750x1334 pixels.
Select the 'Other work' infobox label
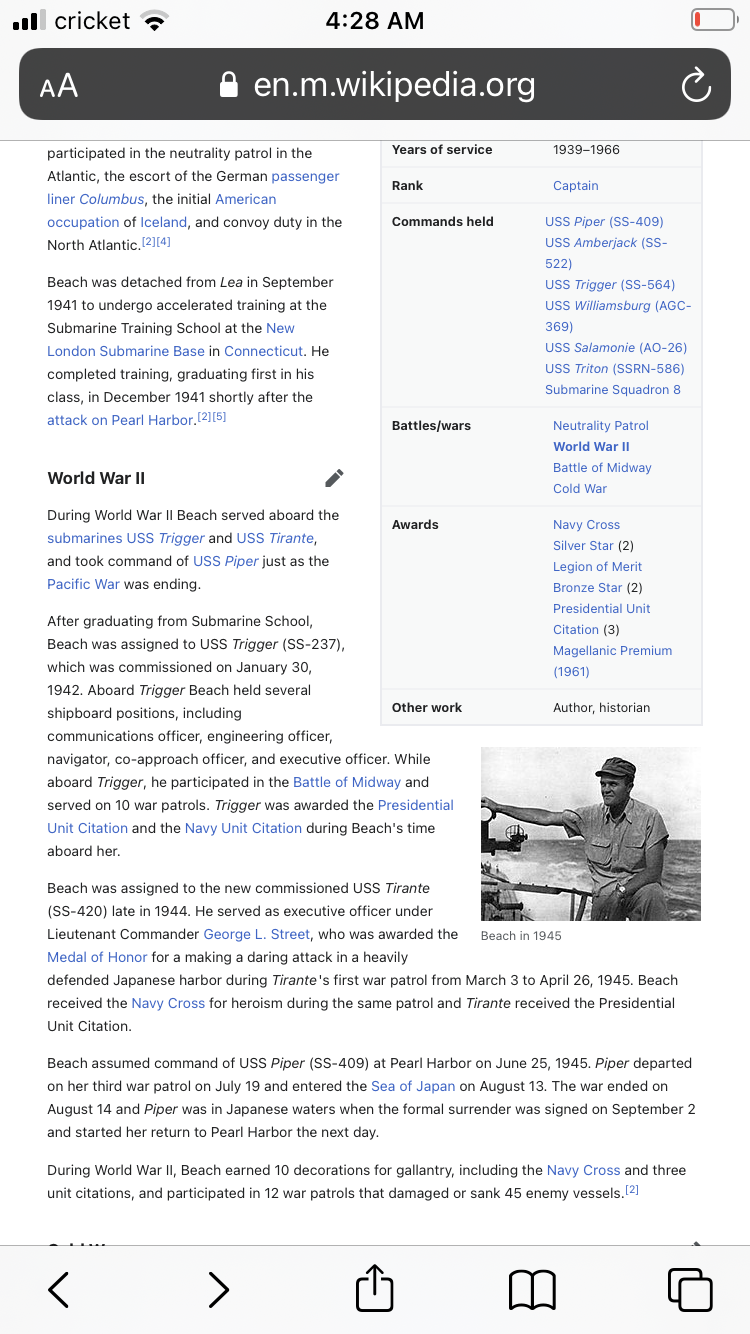pos(427,708)
